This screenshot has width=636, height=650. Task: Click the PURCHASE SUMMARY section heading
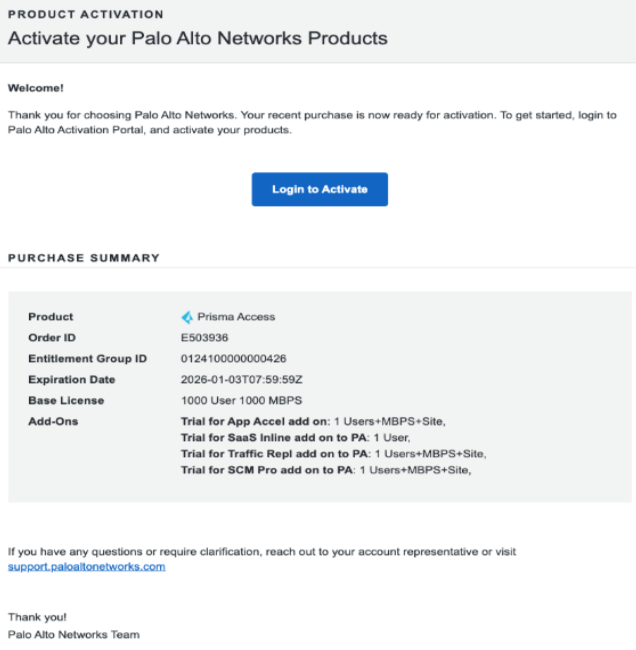[x=84, y=258]
